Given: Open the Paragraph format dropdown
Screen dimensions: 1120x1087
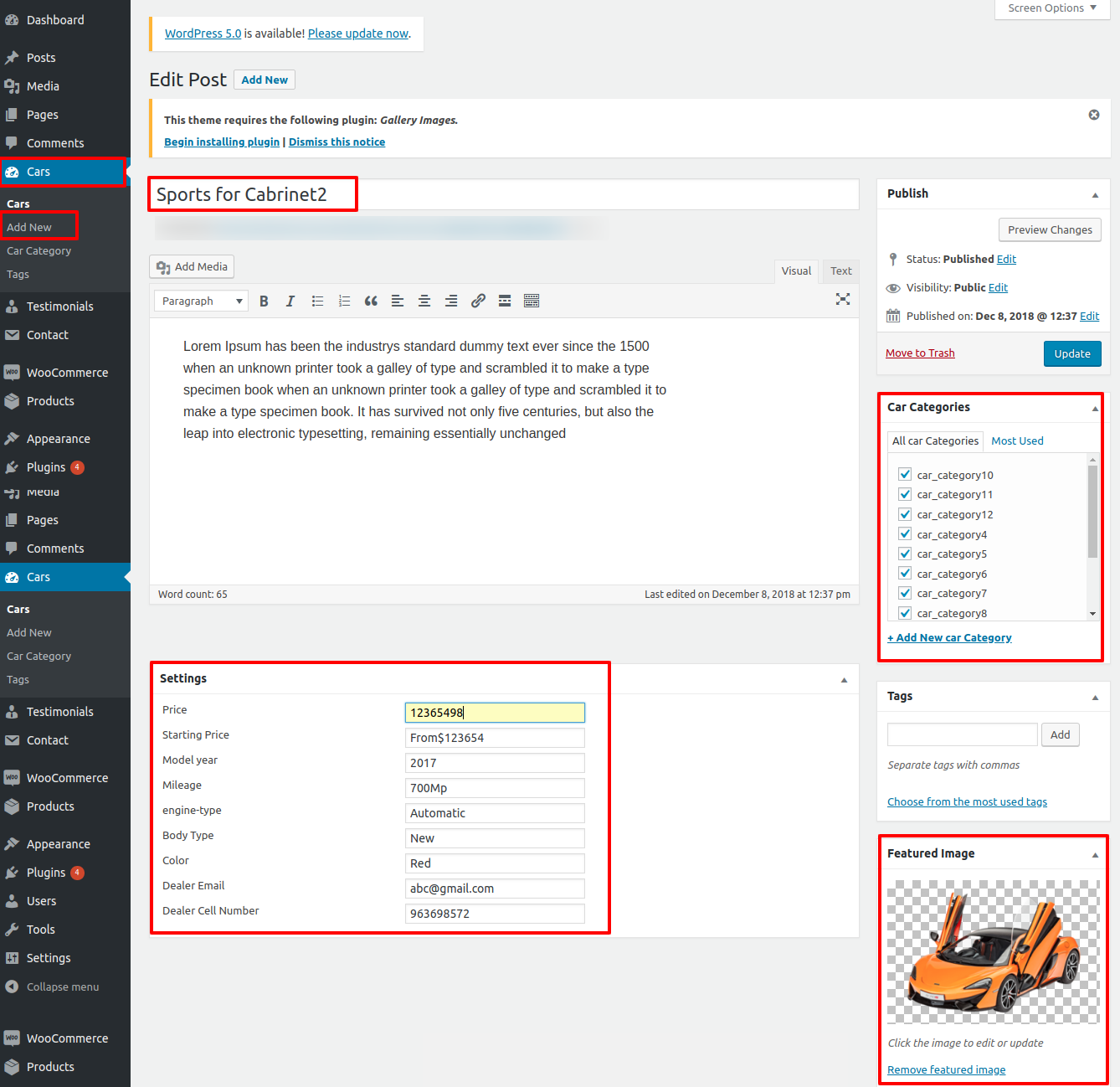Looking at the screenshot, I should click(201, 301).
